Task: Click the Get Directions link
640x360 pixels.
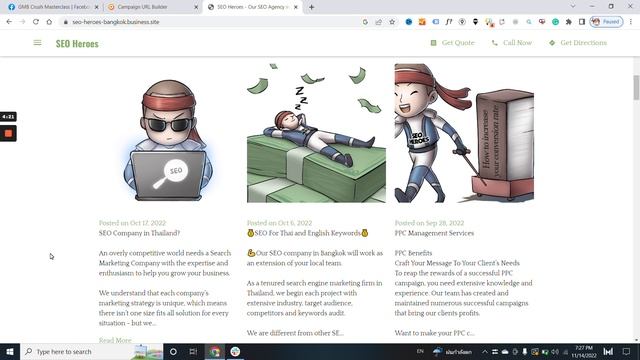Action: click(583, 43)
